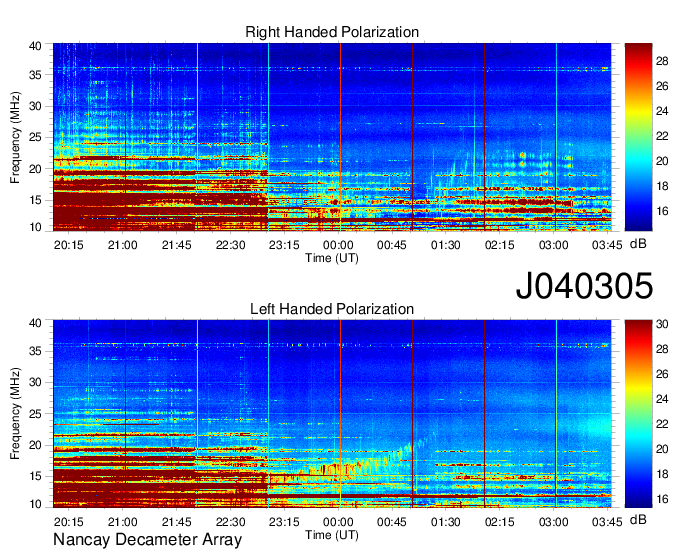Click the 23:15 time tick of right-handed plot

click(x=284, y=245)
